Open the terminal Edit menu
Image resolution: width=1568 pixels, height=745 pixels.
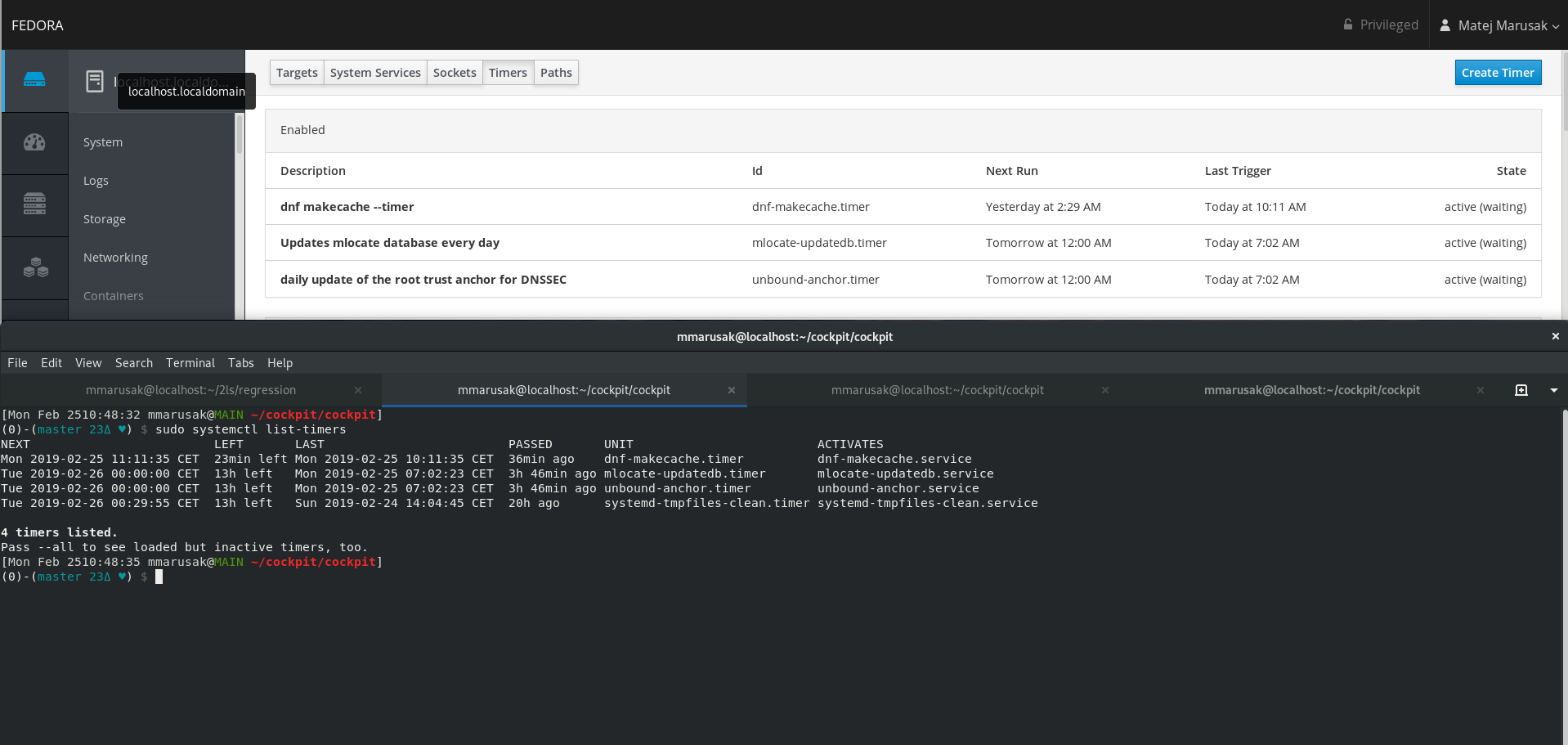click(x=52, y=363)
